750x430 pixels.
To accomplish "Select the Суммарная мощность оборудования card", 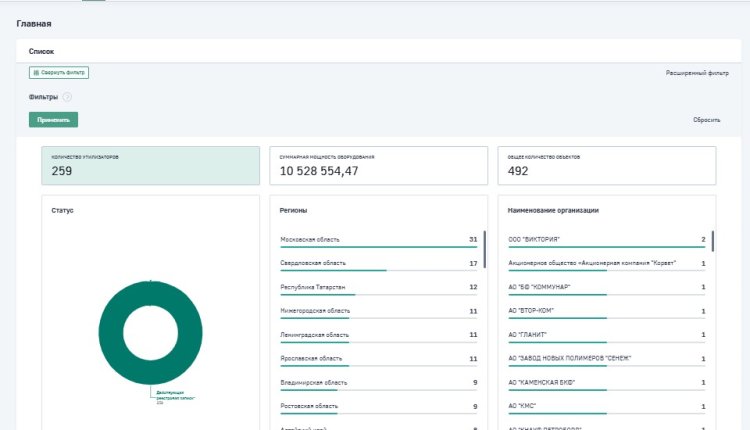I will coord(379,165).
